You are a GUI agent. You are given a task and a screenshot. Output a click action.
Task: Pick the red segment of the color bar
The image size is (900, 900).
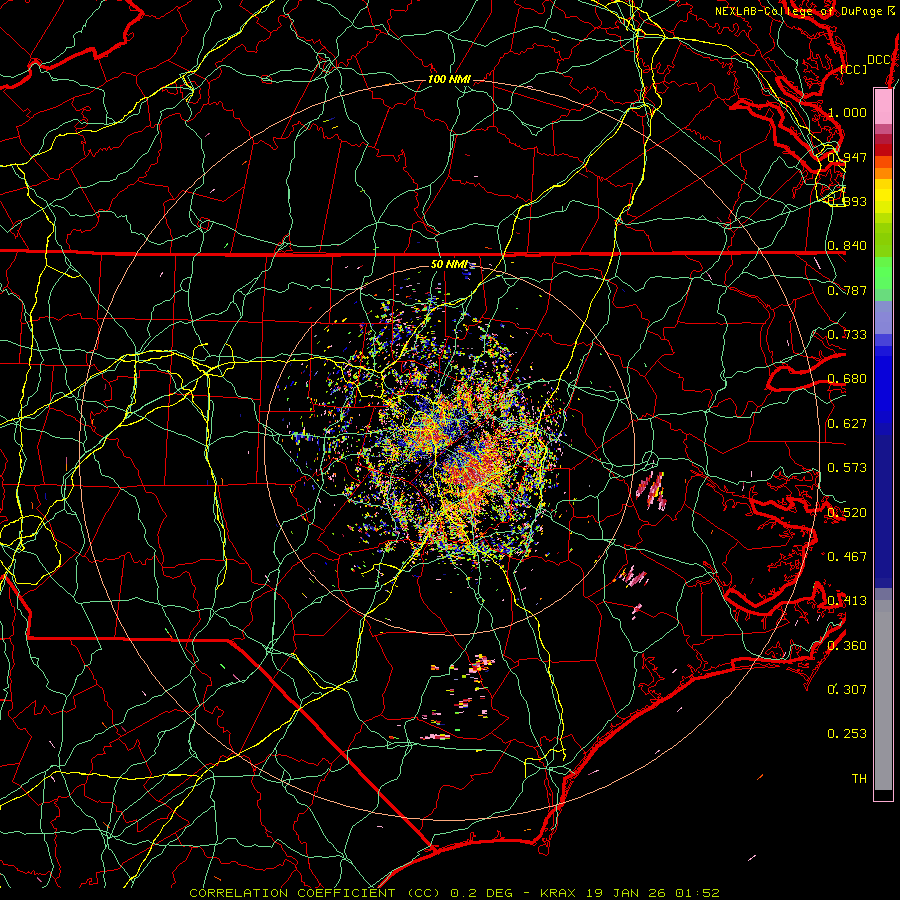[883, 150]
